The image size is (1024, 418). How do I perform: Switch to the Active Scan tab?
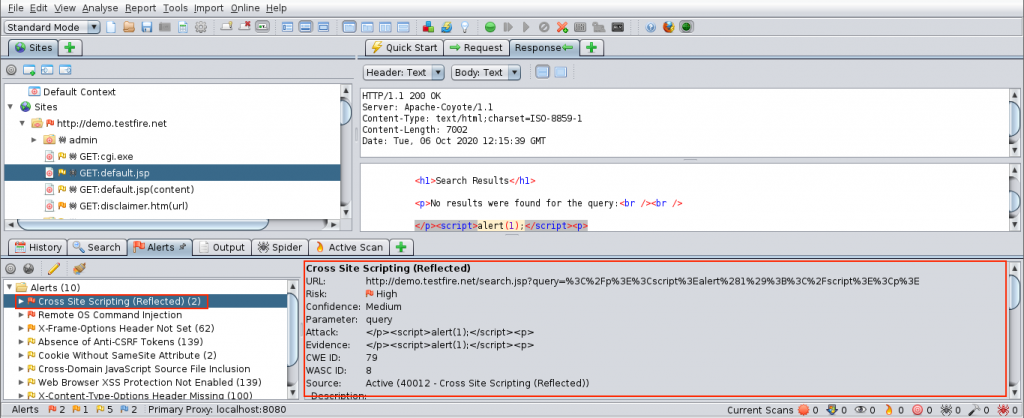[x=348, y=248]
